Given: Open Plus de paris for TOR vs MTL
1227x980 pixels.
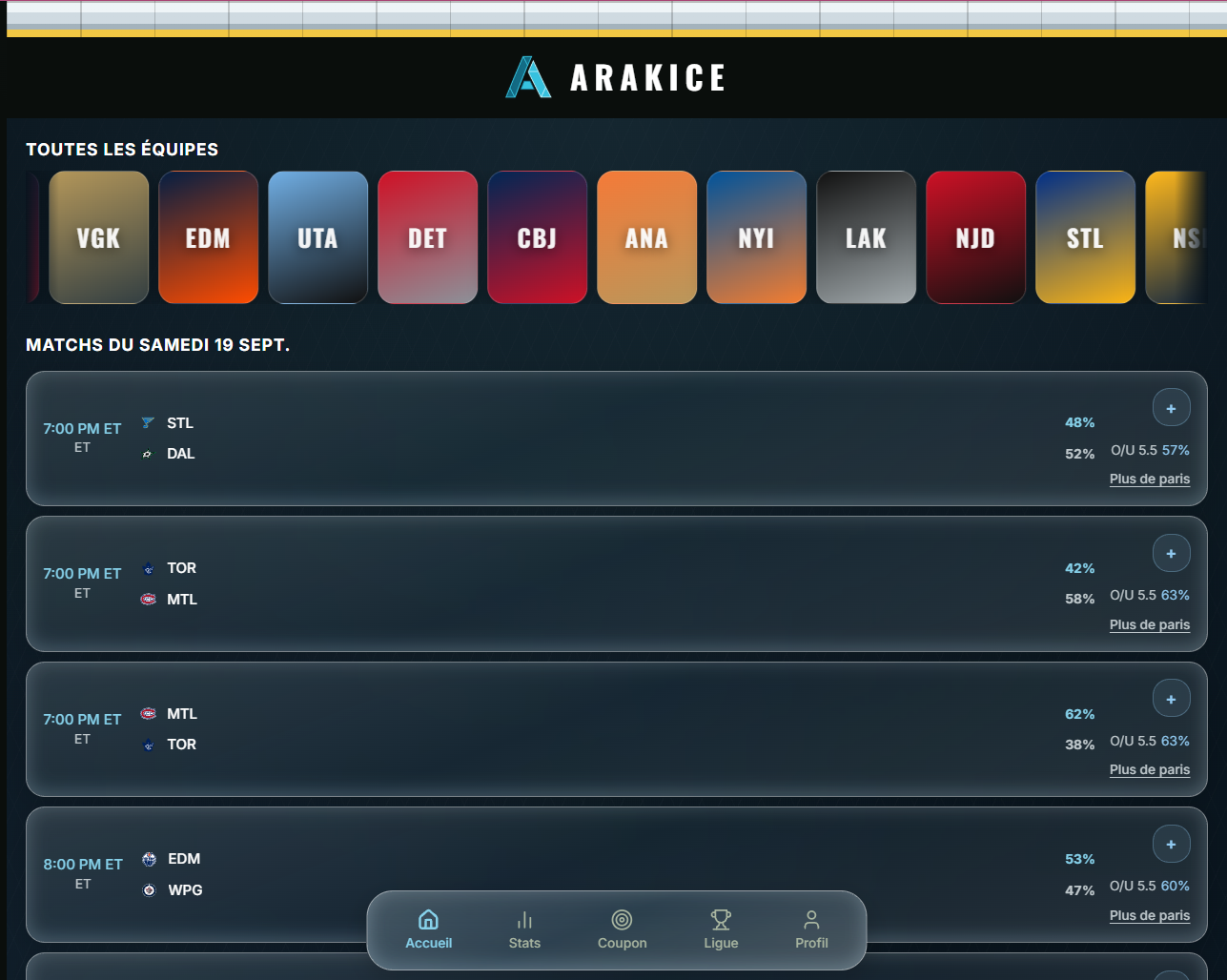Looking at the screenshot, I should coord(1150,624).
